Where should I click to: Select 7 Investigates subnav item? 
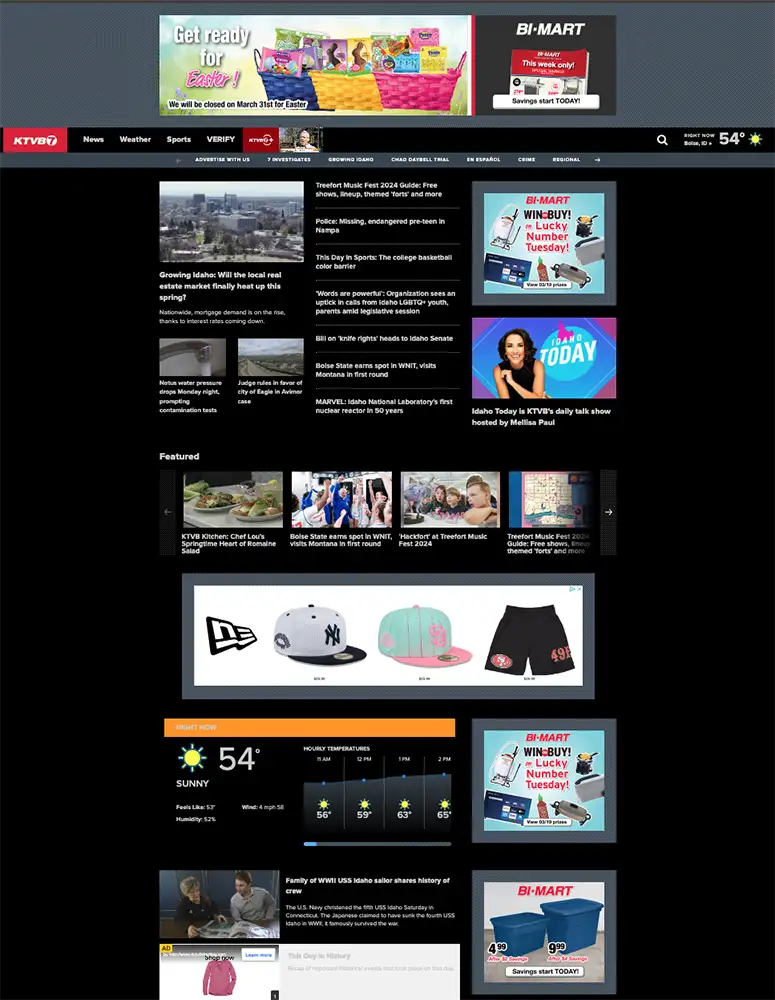point(289,159)
